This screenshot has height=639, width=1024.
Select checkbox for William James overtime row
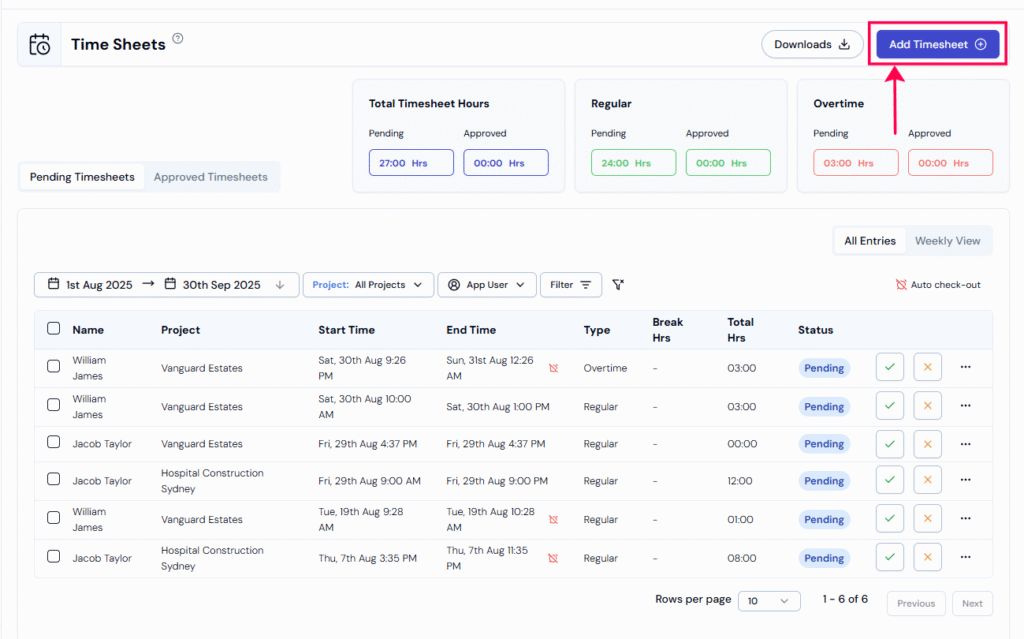pyautogui.click(x=54, y=367)
